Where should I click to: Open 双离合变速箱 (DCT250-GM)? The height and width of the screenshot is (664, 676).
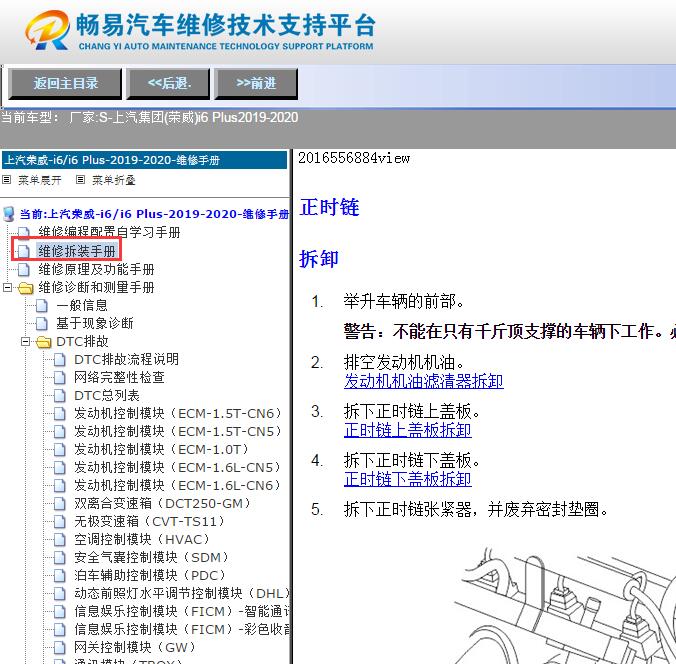[x=163, y=503]
